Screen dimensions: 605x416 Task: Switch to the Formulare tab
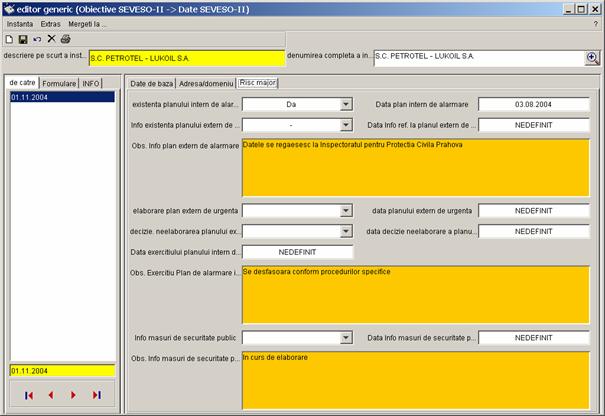59,83
